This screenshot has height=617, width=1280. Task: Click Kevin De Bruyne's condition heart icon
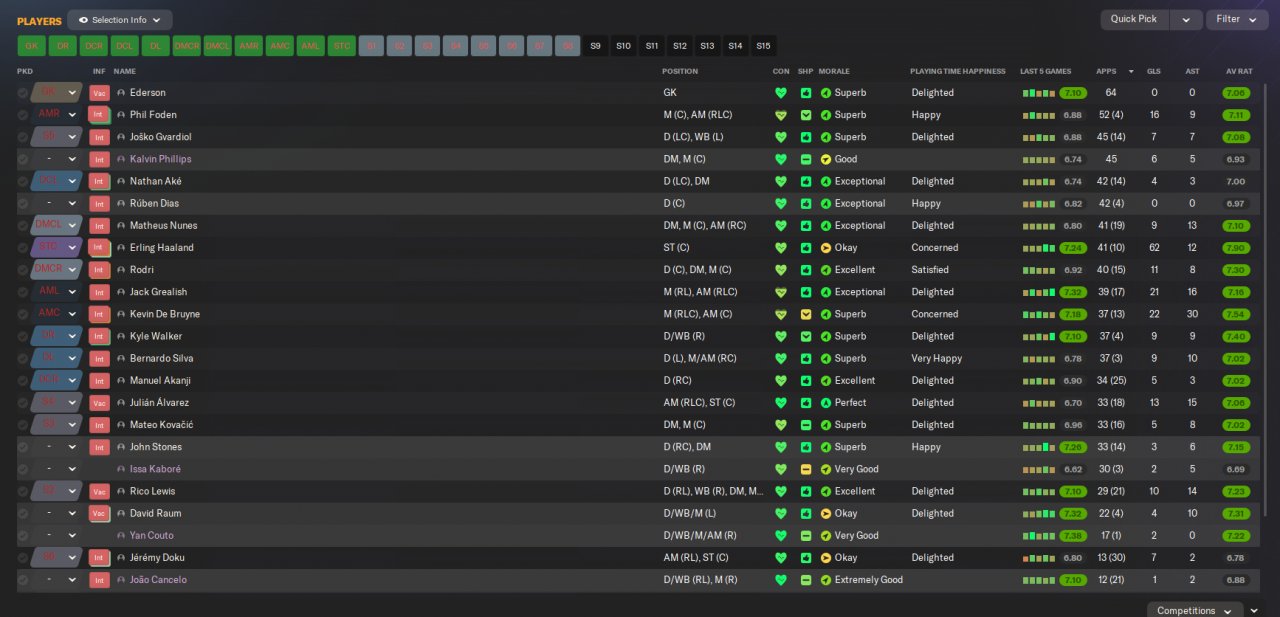point(781,314)
